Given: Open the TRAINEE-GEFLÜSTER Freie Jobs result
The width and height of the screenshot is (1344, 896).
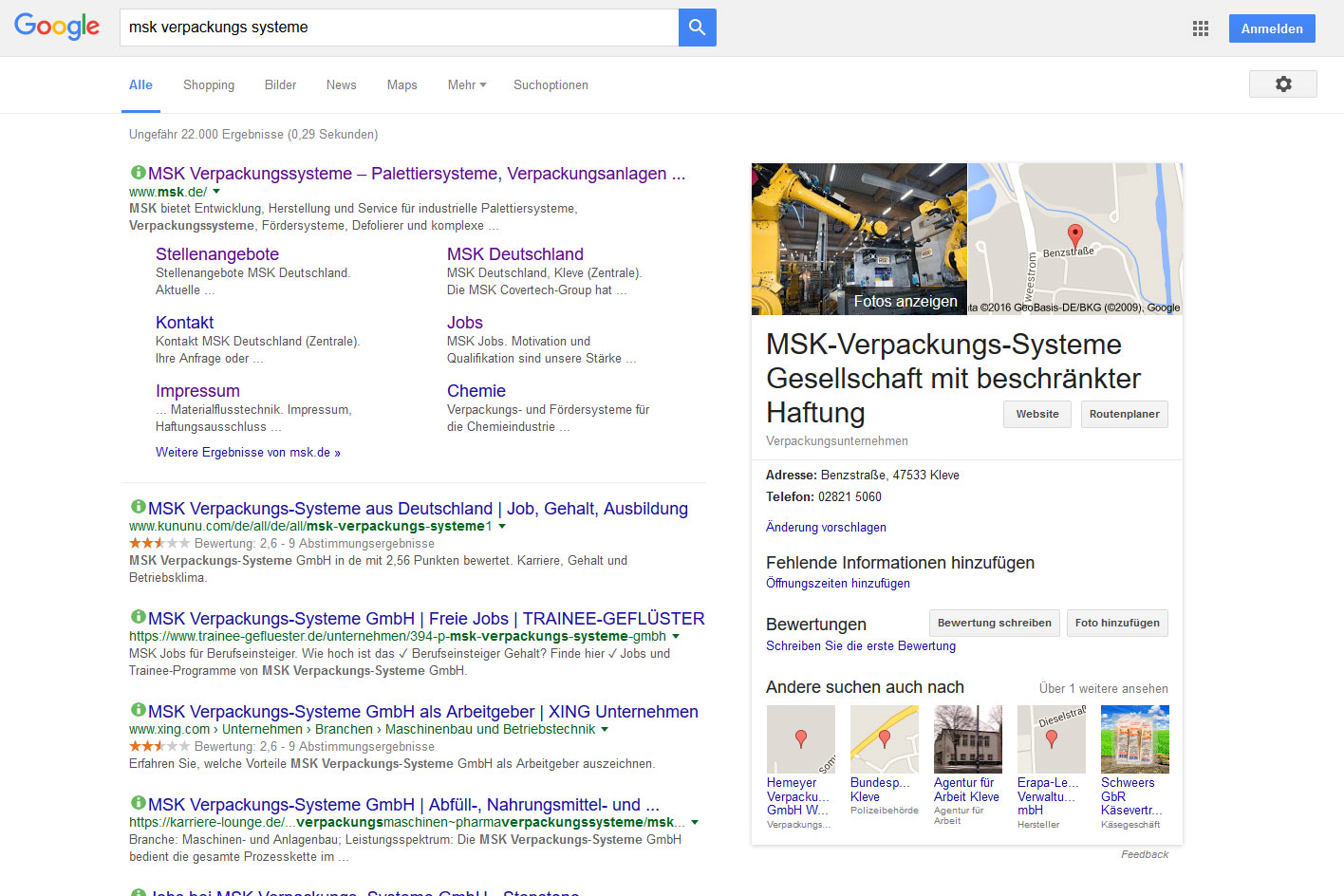Looking at the screenshot, I should click(426, 619).
